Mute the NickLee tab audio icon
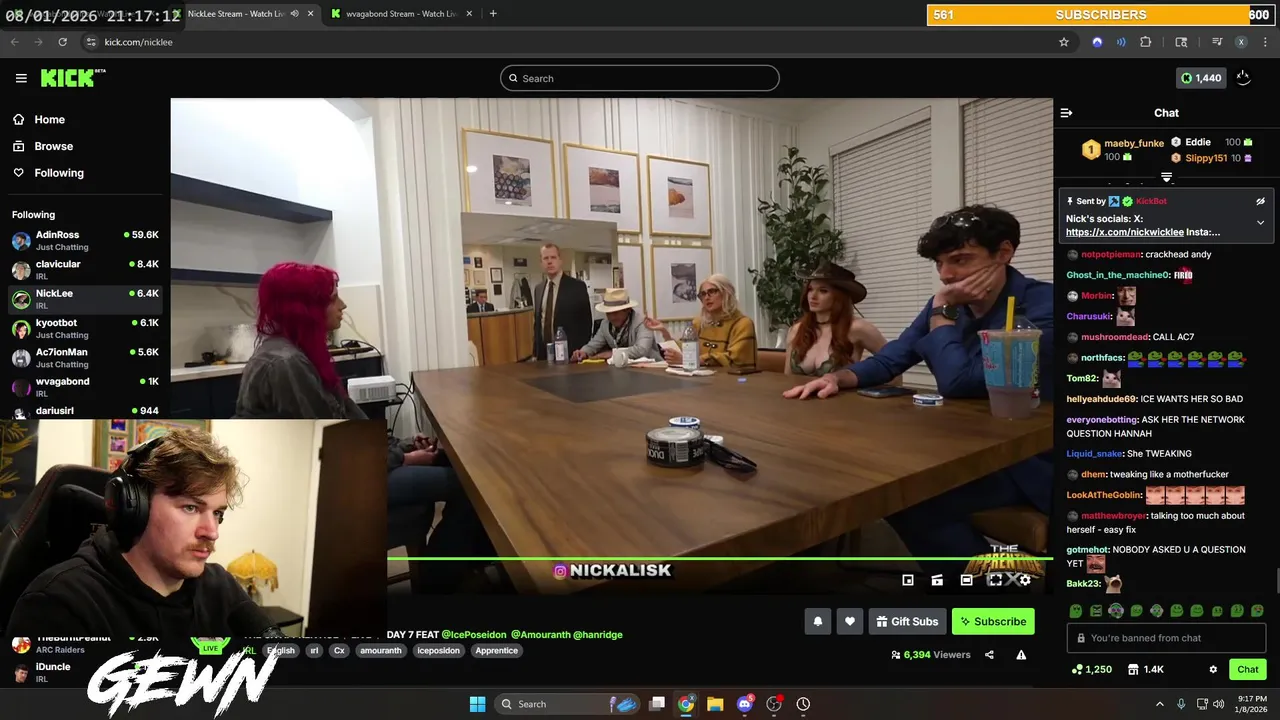This screenshot has width=1280, height=720. click(294, 14)
